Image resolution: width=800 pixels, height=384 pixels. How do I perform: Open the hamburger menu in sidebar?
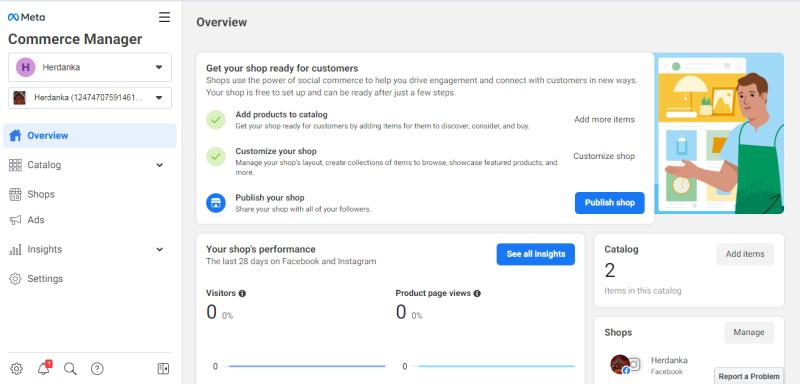tap(164, 17)
